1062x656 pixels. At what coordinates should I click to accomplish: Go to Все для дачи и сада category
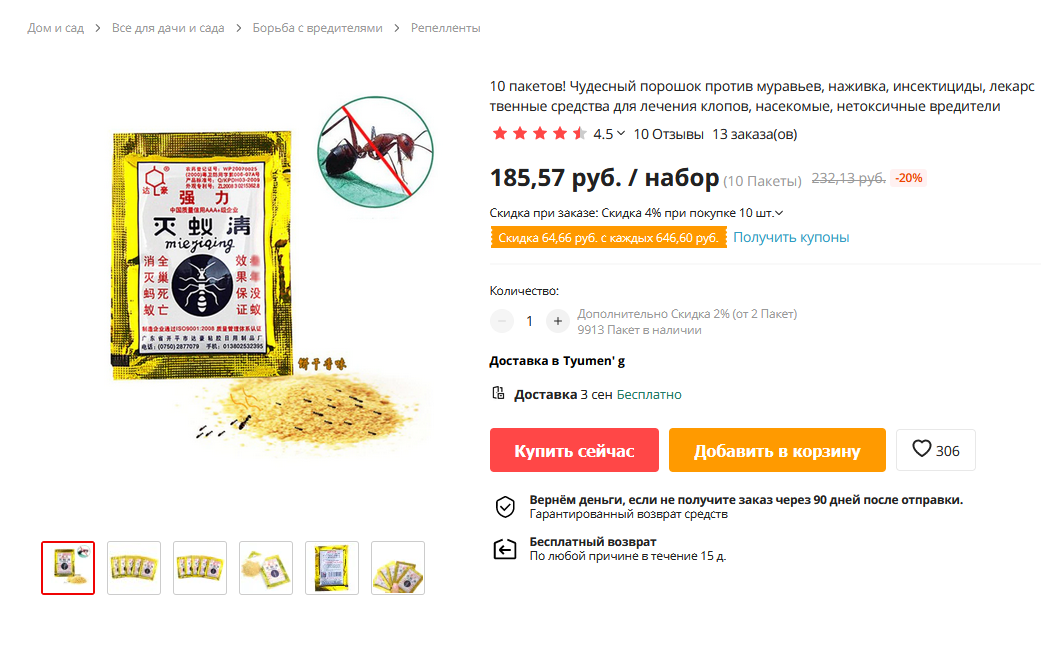[x=168, y=28]
